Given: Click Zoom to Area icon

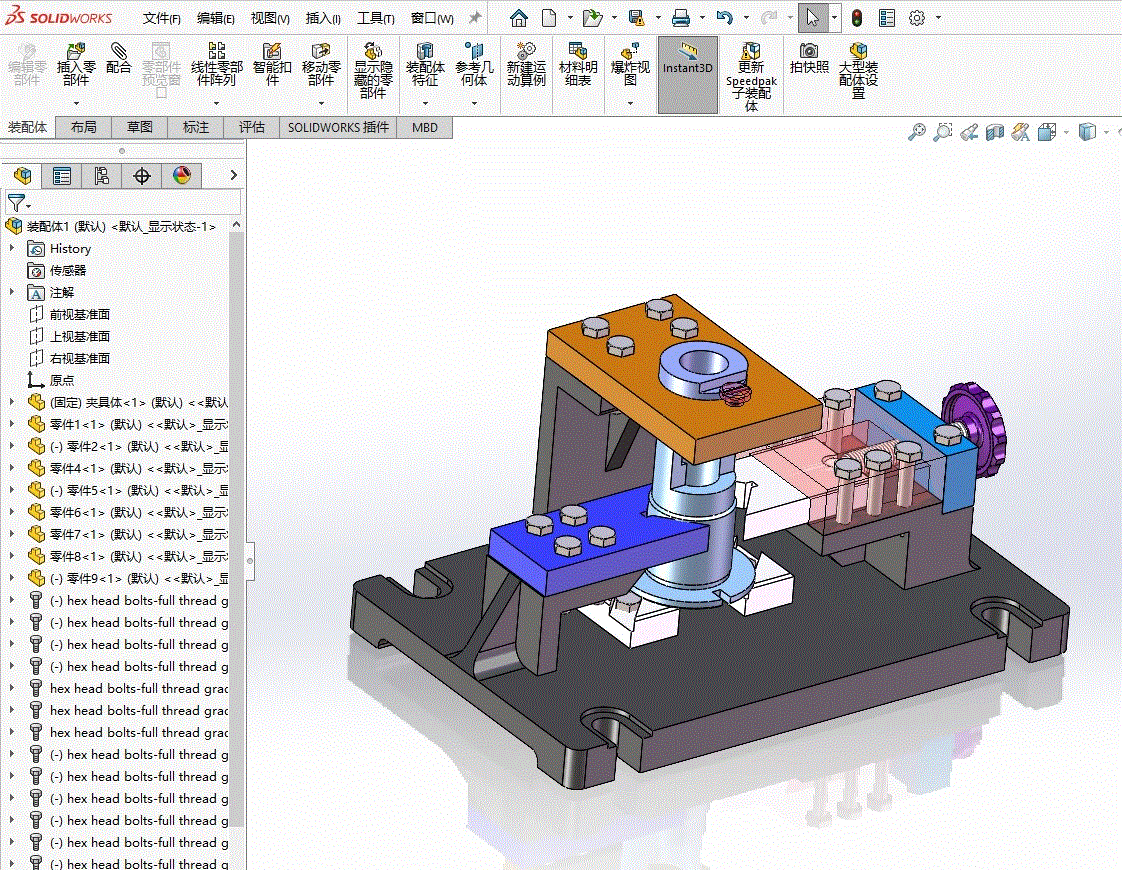Looking at the screenshot, I should point(942,132).
